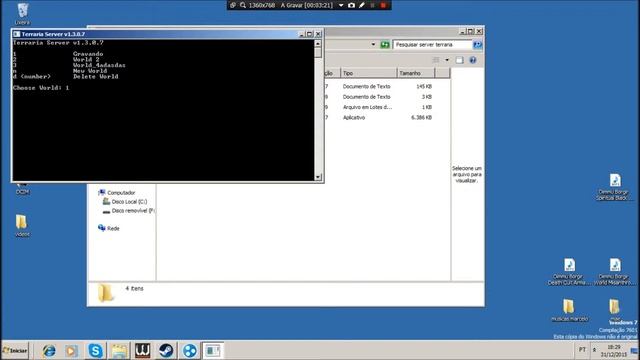This screenshot has height=360, width=640.
Task: Click the Explorer search magnifier button
Action: coord(478,44)
